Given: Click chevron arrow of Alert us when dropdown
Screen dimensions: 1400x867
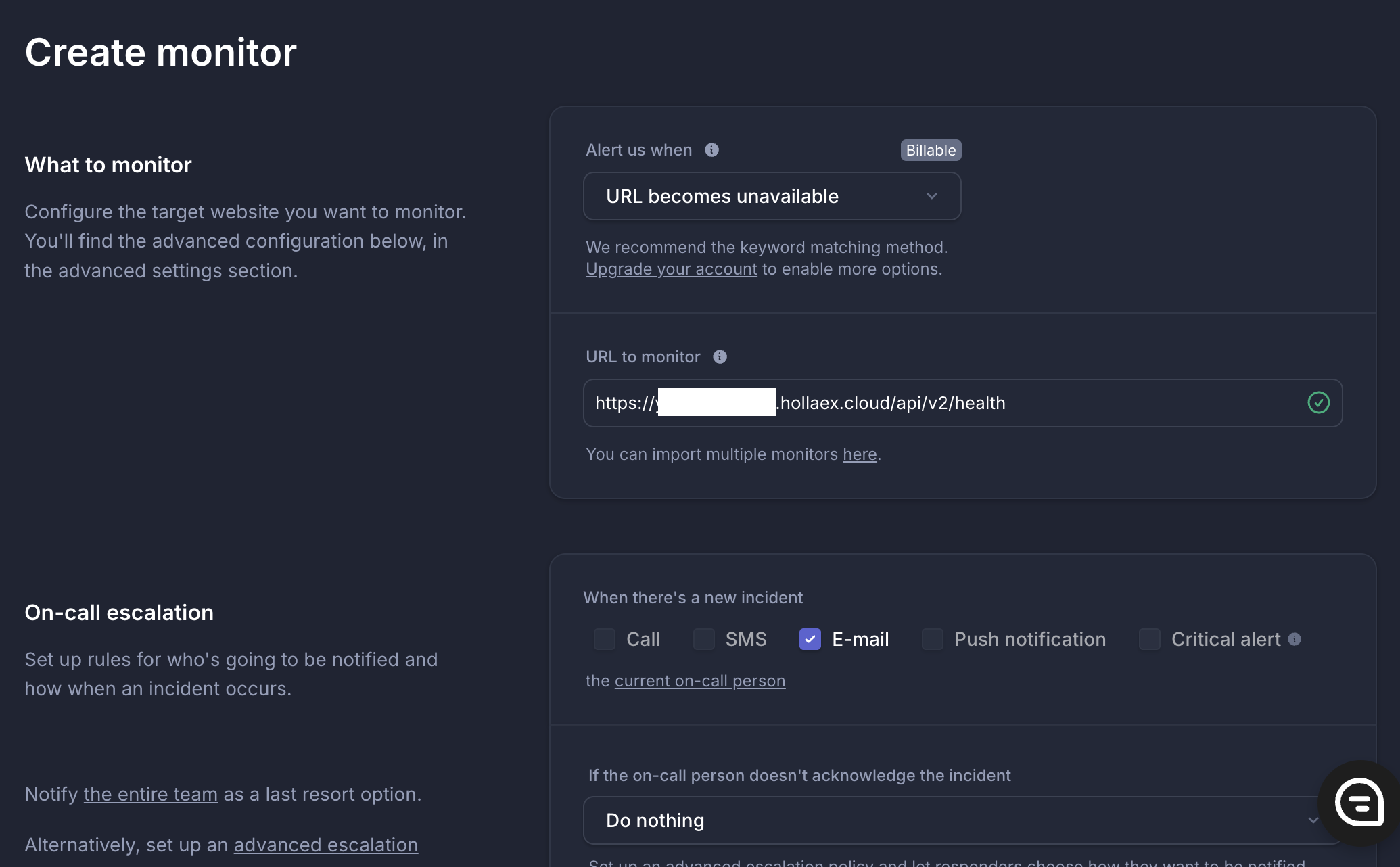Looking at the screenshot, I should 932,196.
